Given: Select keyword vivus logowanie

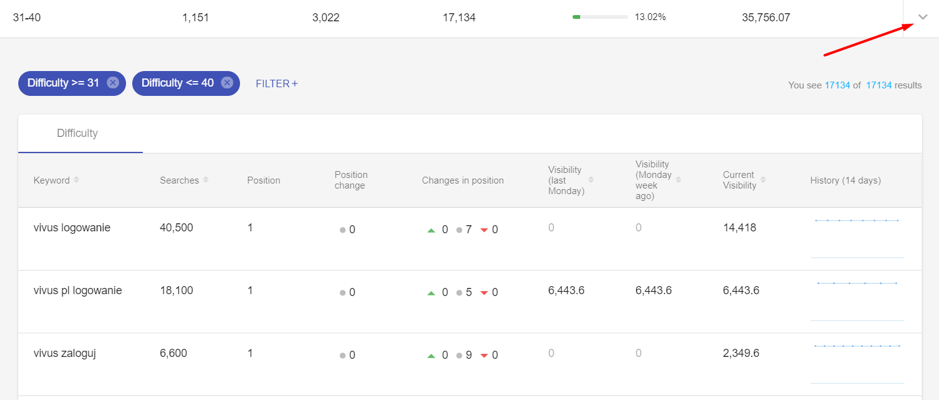Looking at the screenshot, I should (x=72, y=228).
